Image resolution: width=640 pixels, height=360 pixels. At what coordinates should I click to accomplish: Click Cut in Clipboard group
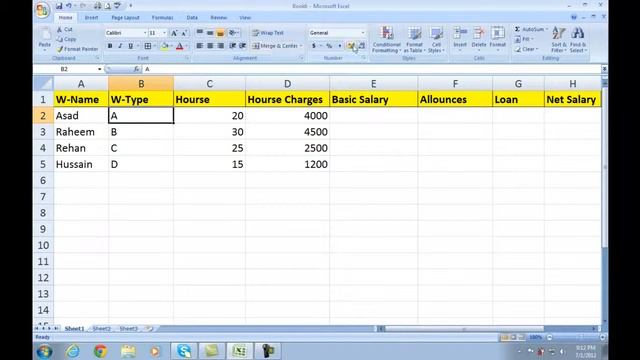tap(64, 29)
